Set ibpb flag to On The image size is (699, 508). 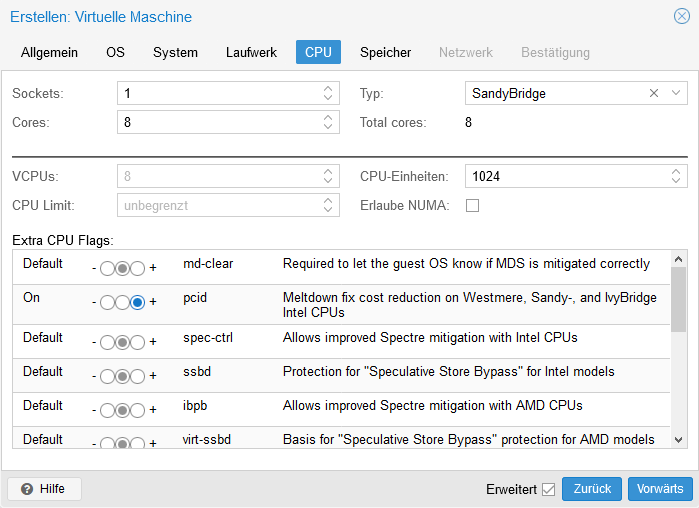coord(138,409)
